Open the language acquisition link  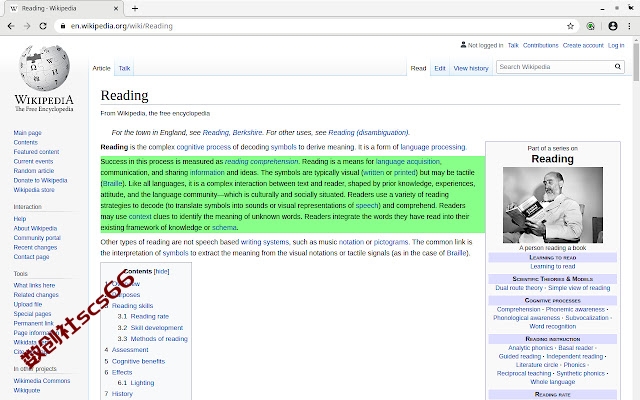pyautogui.click(x=408, y=162)
